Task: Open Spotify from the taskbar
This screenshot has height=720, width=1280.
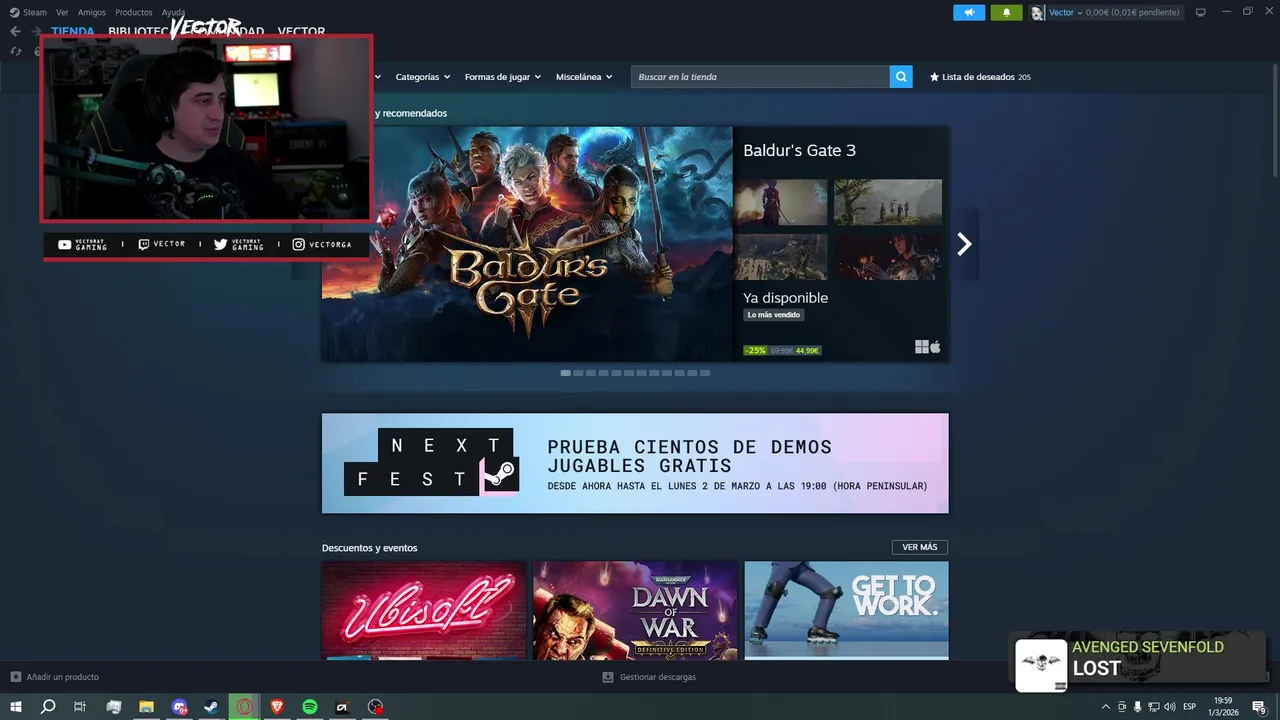Action: click(310, 707)
